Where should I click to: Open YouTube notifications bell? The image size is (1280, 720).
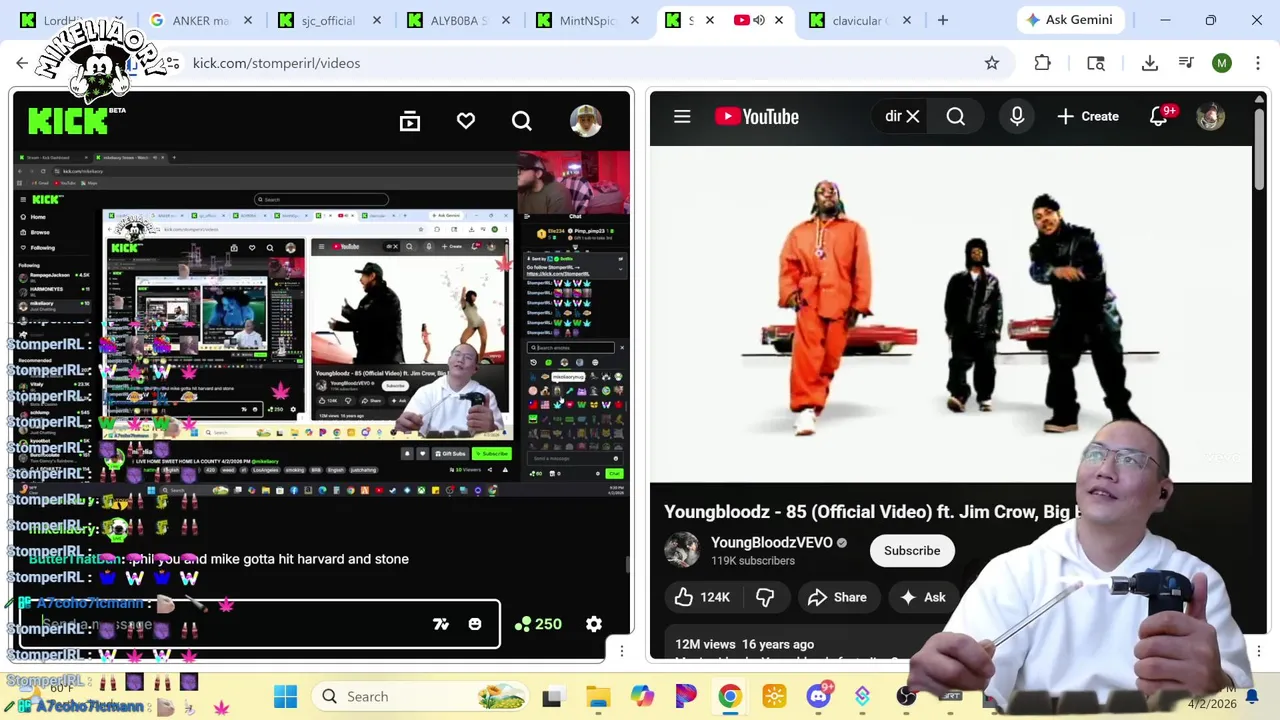[1160, 116]
